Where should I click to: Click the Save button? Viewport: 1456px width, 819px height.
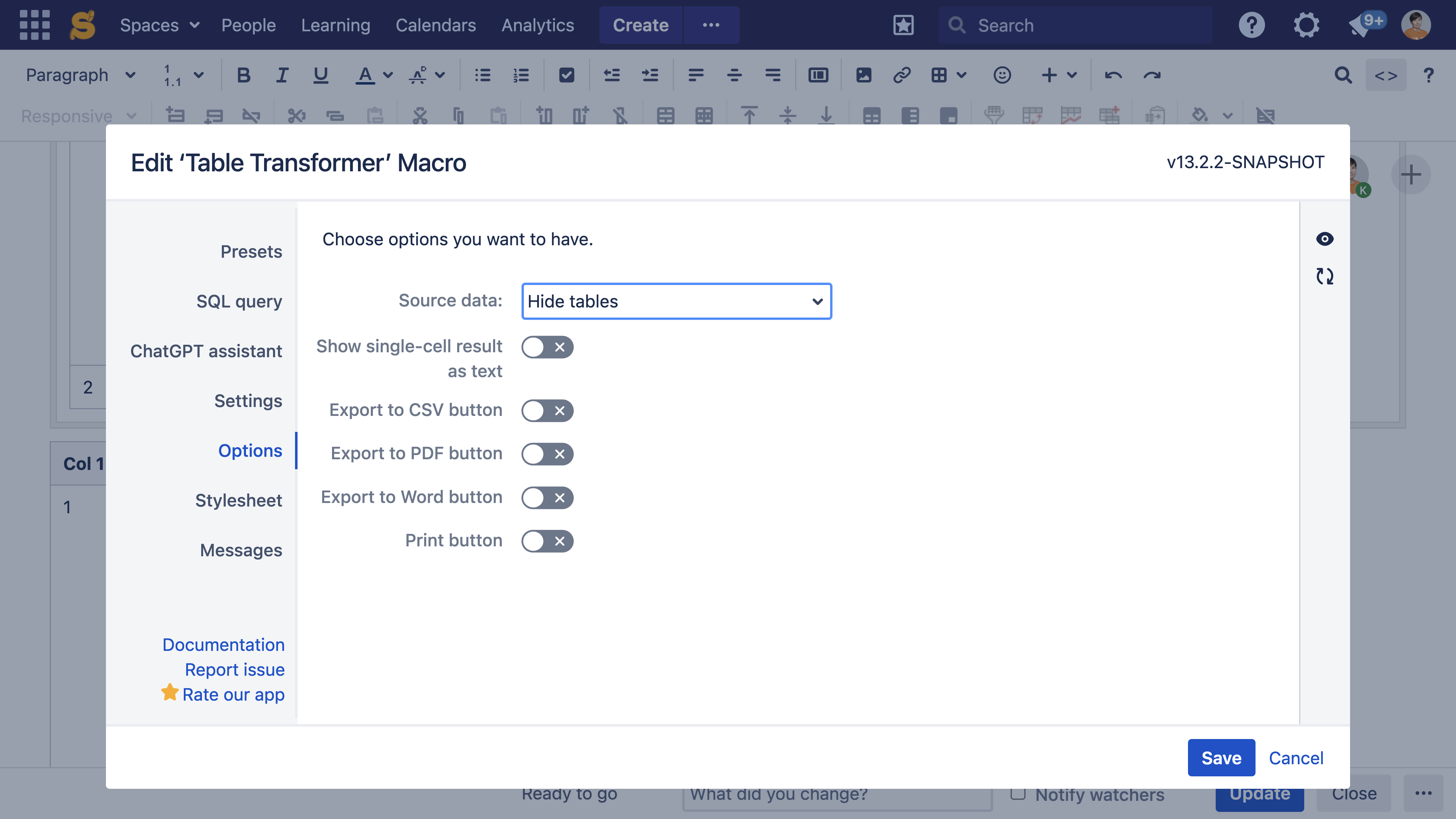(1221, 758)
